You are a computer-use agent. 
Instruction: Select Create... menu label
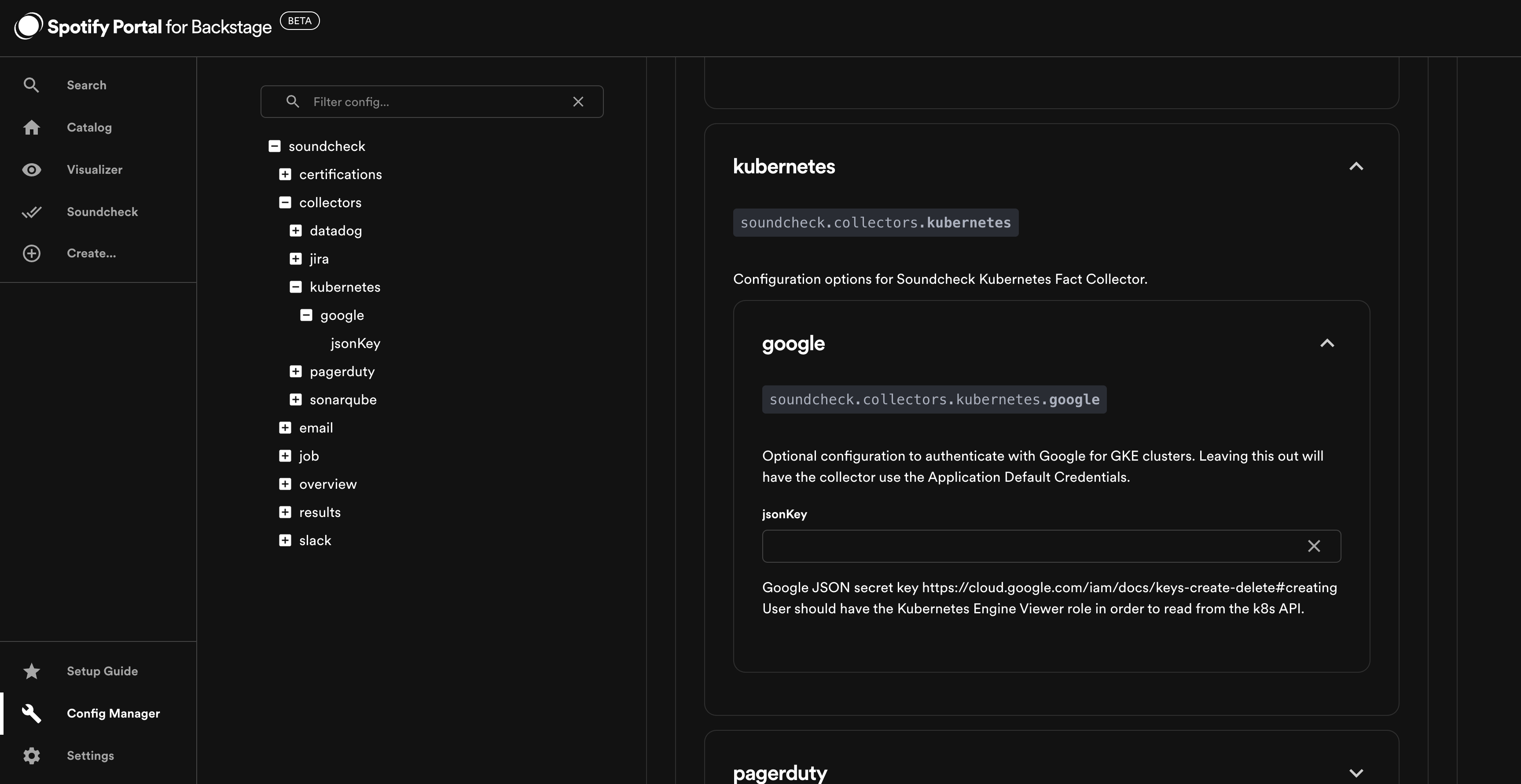coord(92,253)
